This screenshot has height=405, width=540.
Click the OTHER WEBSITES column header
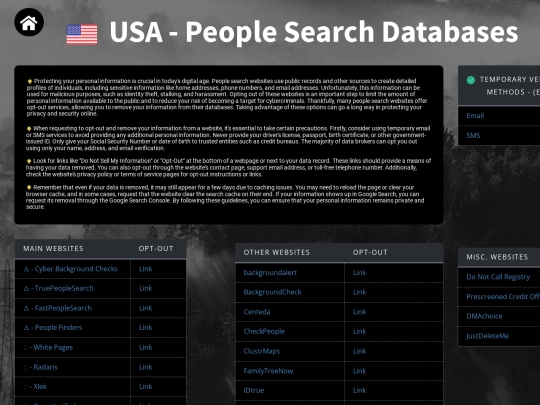pyautogui.click(x=277, y=252)
